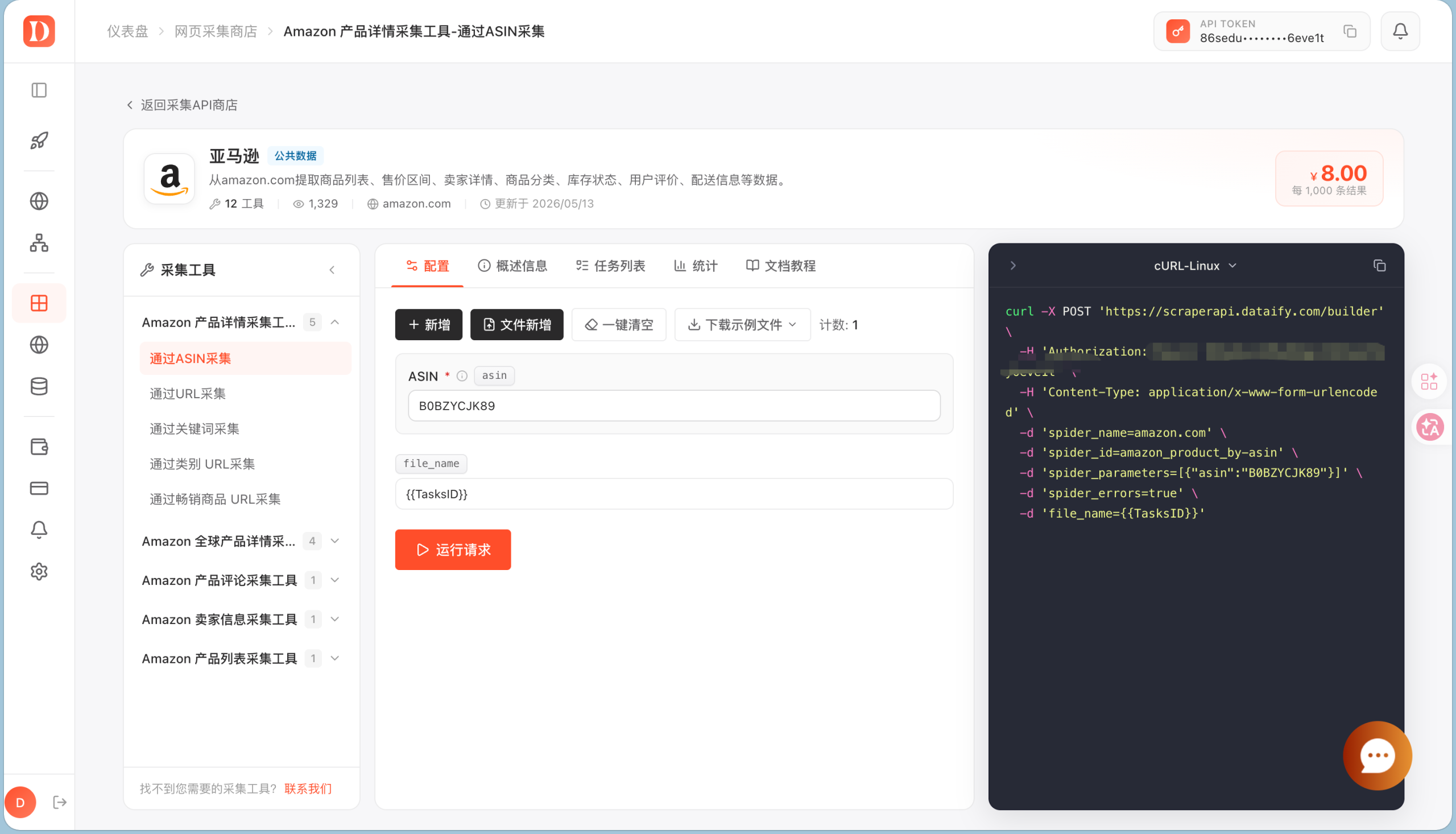Click the orange D logo in the sidebar
The width and height of the screenshot is (1456, 834).
click(39, 31)
